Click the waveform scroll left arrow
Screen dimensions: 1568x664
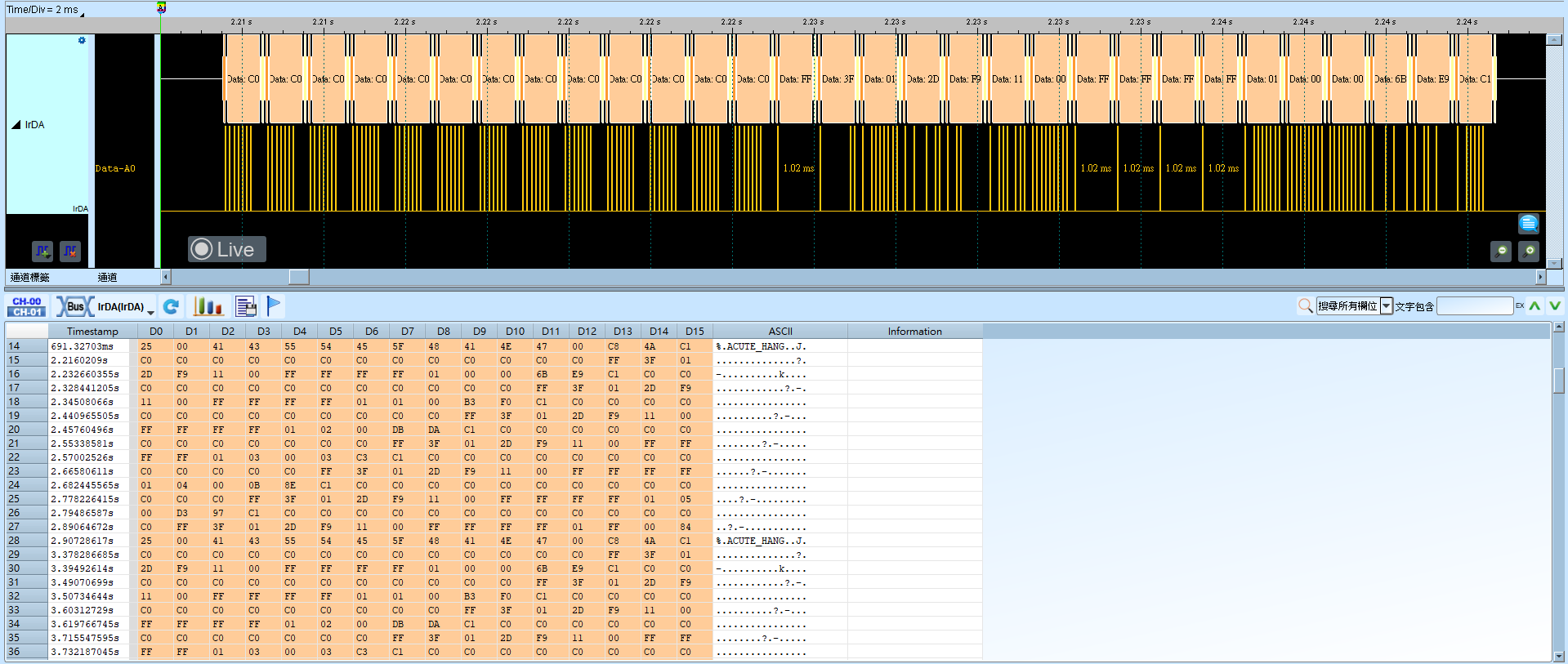pos(165,277)
